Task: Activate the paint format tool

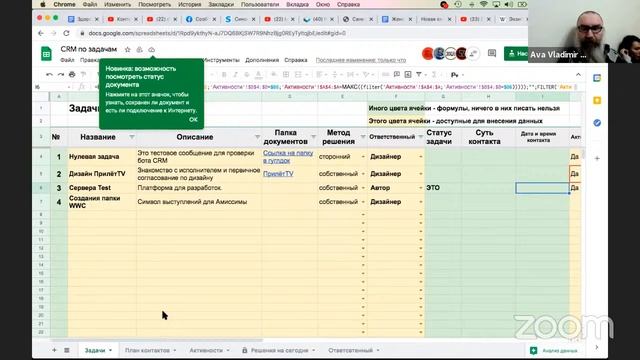Action: coord(84,74)
